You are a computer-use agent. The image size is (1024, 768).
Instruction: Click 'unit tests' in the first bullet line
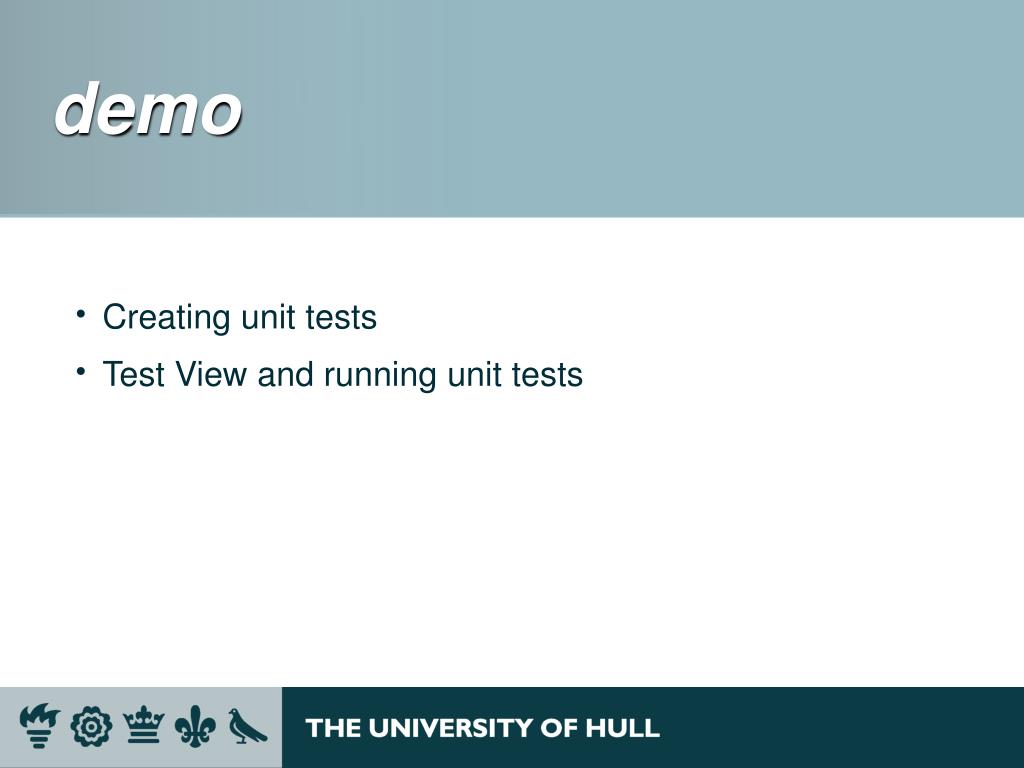click(x=309, y=317)
